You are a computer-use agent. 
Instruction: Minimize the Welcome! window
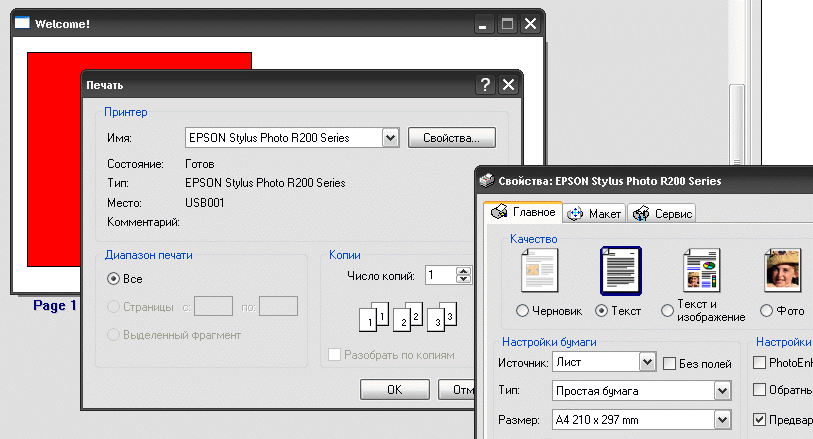click(x=483, y=24)
